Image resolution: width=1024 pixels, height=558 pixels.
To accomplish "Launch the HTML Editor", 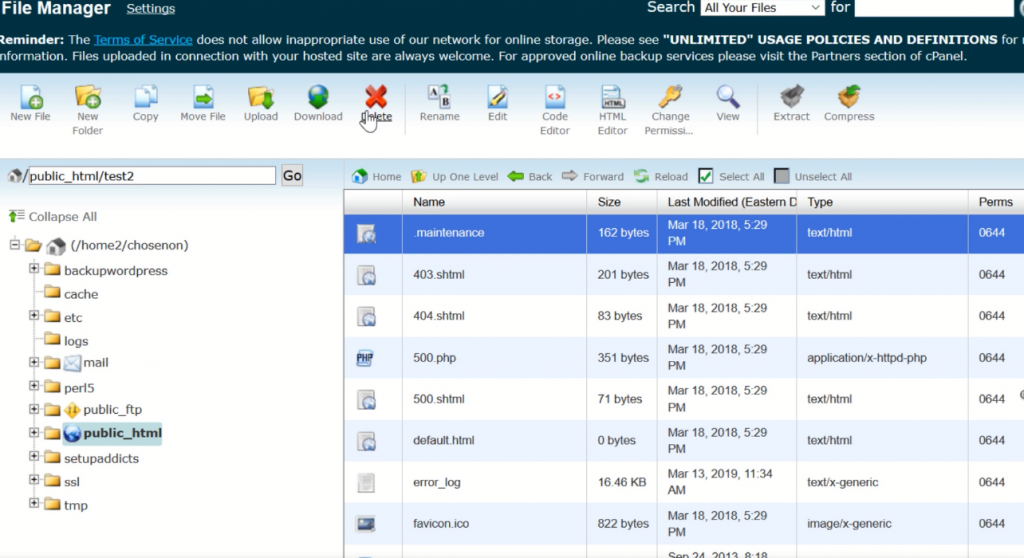I will tap(613, 97).
